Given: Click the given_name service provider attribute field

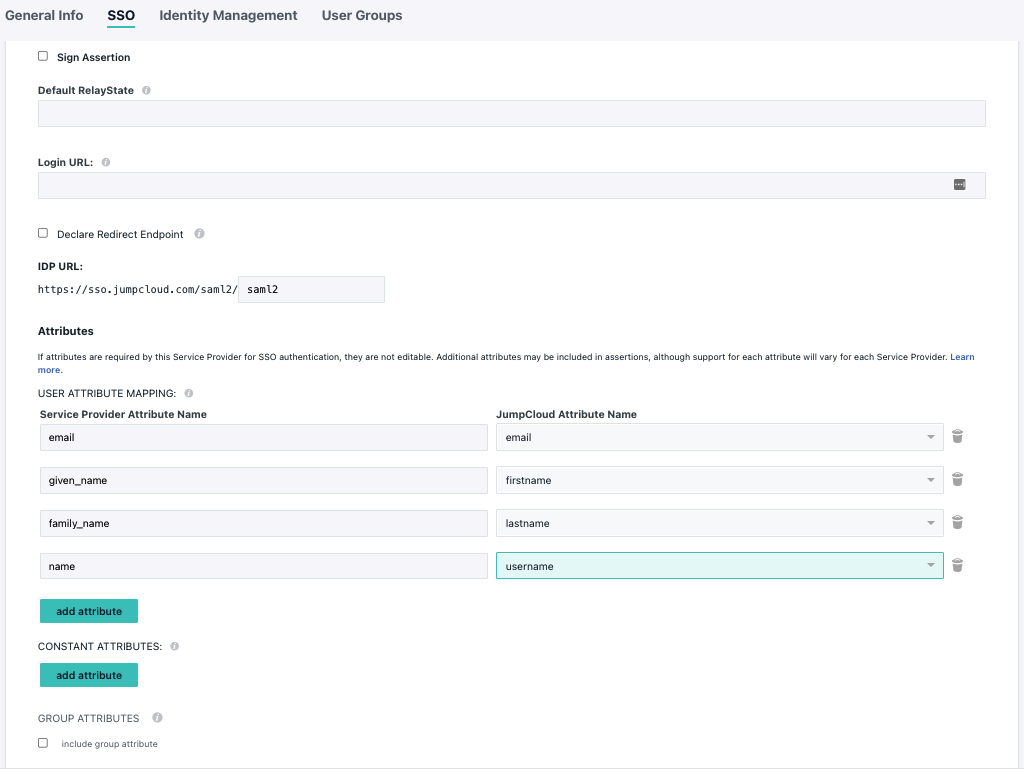Looking at the screenshot, I should tap(264, 480).
